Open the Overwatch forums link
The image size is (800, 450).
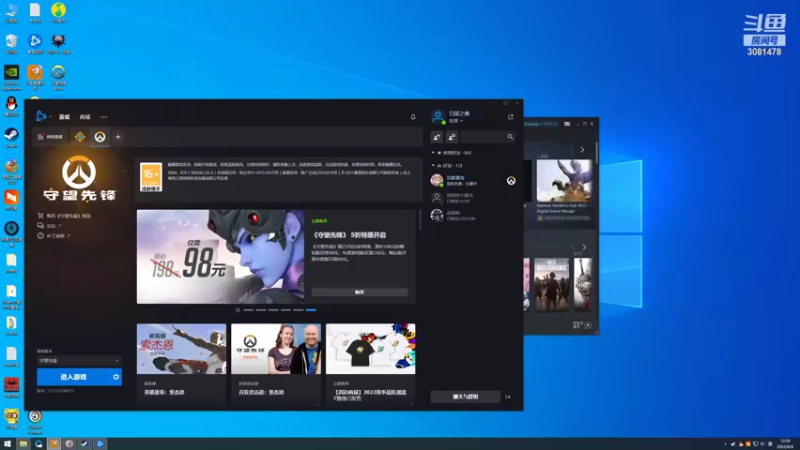click(x=49, y=226)
